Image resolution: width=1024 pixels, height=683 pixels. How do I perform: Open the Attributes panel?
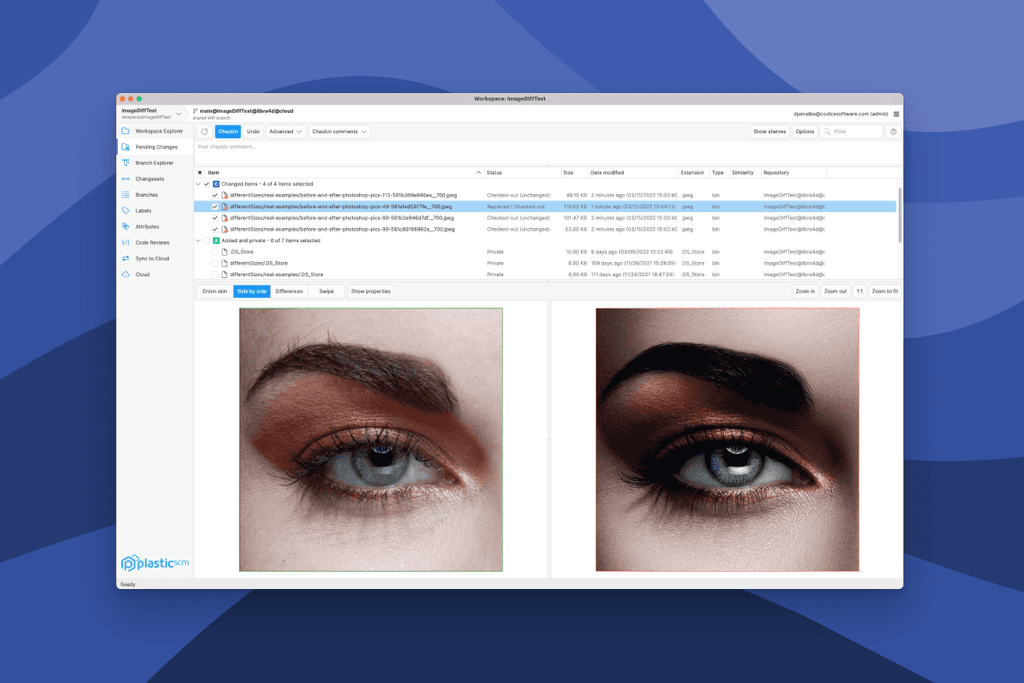[x=153, y=227]
